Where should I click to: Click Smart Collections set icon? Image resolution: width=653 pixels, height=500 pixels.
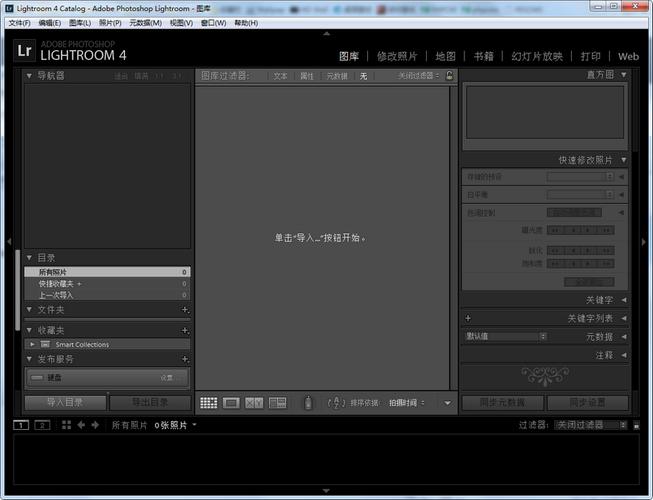coord(45,344)
